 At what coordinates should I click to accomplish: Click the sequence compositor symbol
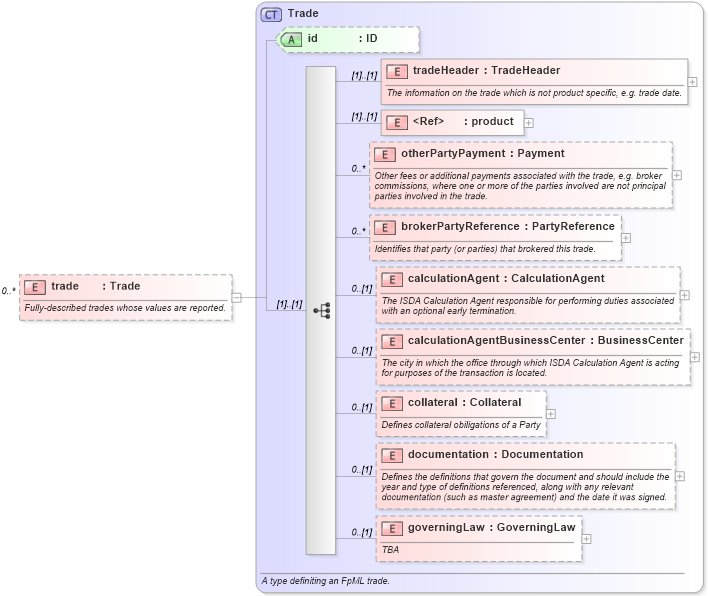(x=322, y=311)
